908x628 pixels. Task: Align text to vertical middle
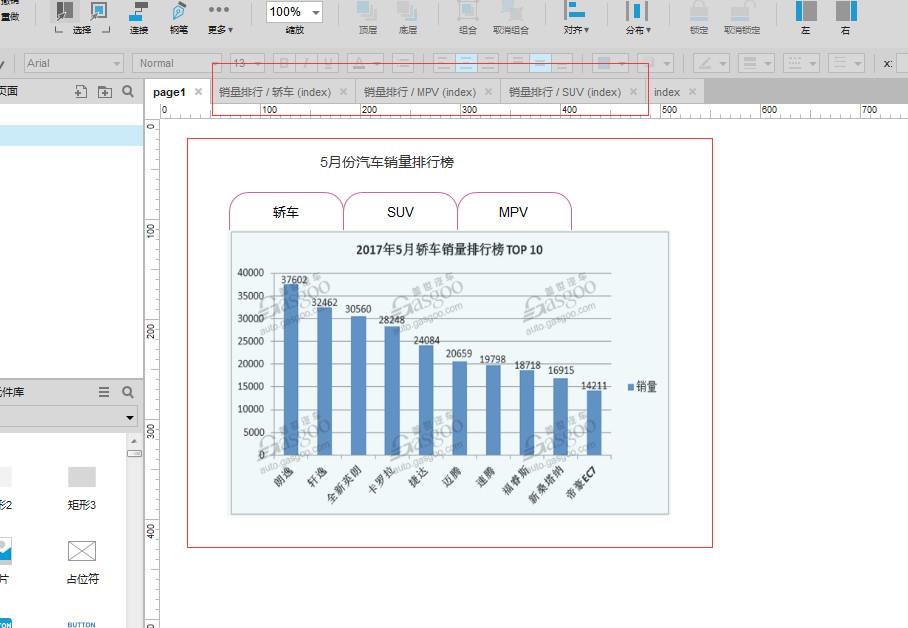pos(540,63)
